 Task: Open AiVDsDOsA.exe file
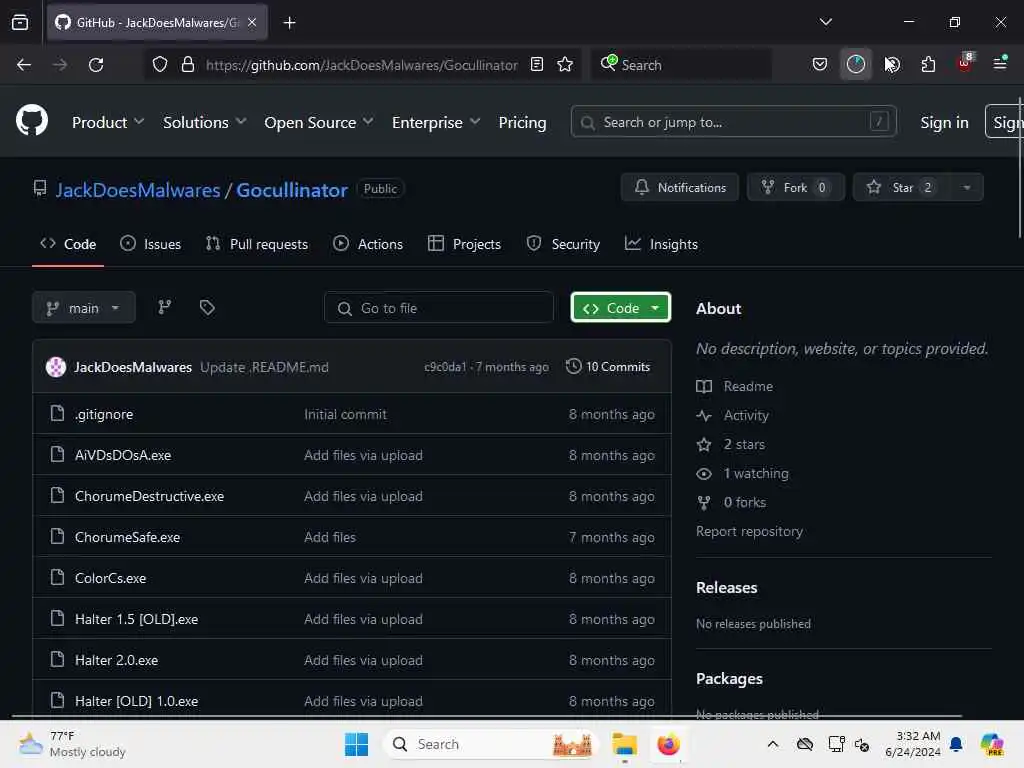tap(123, 455)
